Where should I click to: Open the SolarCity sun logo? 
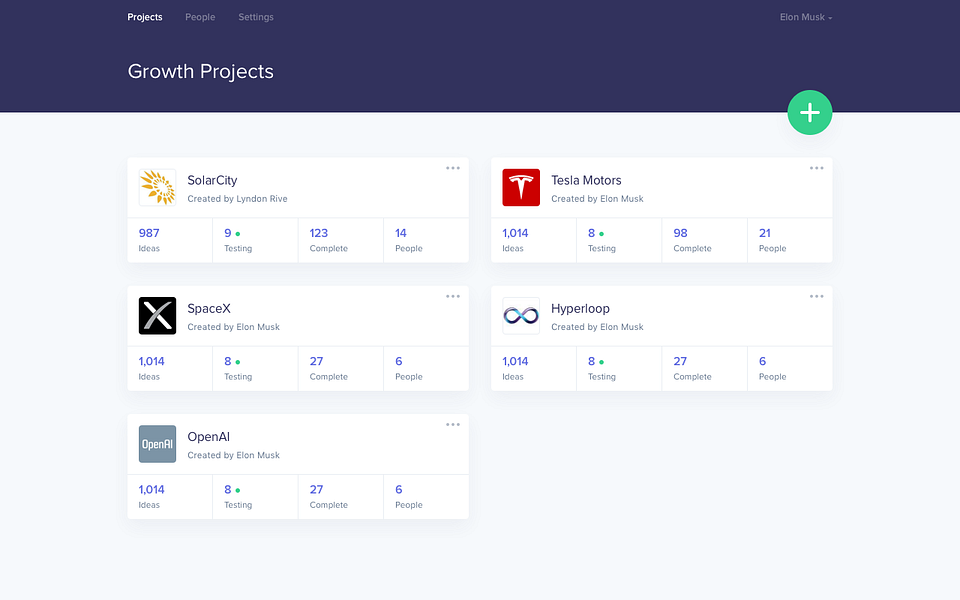(157, 187)
